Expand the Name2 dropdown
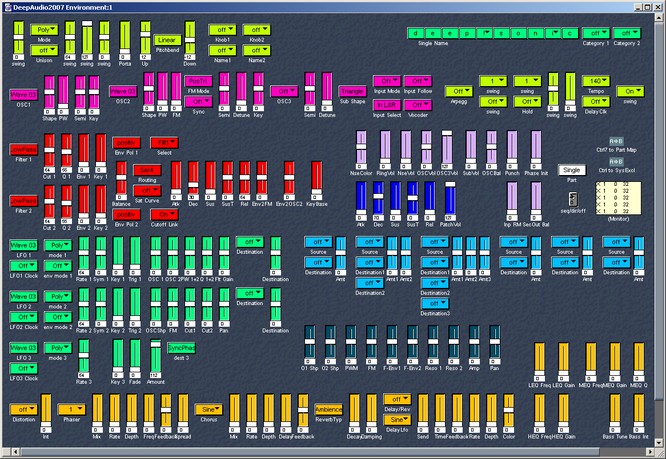Screen dimensions: 666x459 257,50
